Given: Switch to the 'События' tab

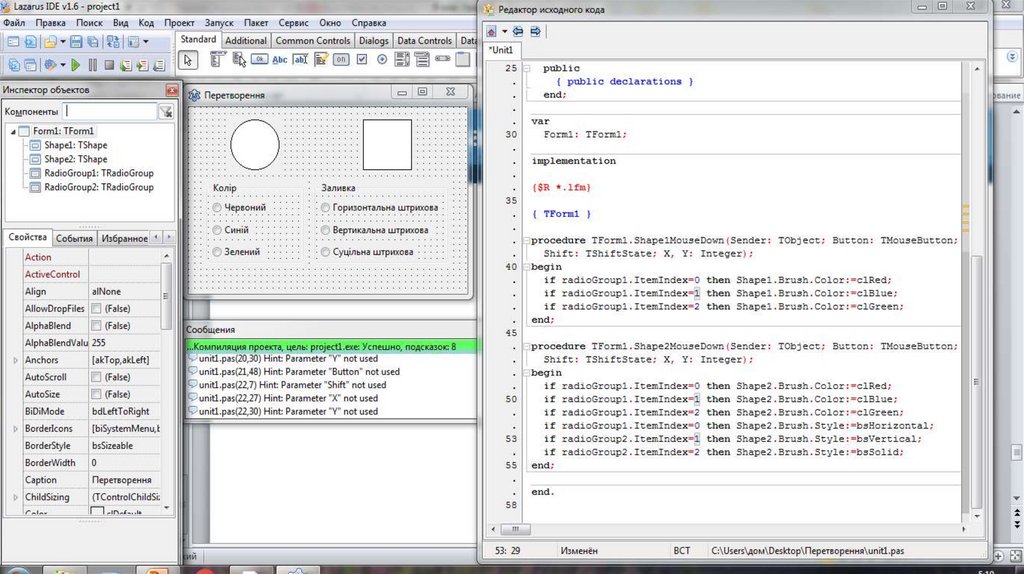Looking at the screenshot, I should click(74, 238).
